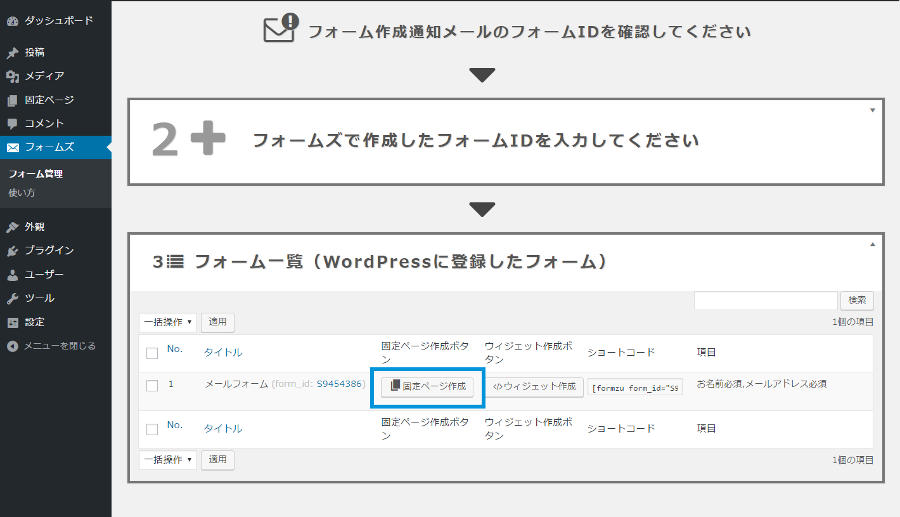Click the settings icon beside 設定

(13, 322)
